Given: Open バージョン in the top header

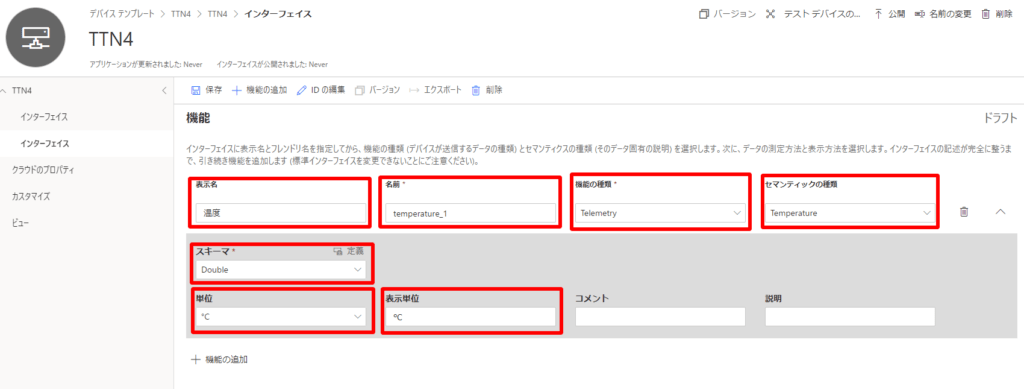Looking at the screenshot, I should pos(728,14).
